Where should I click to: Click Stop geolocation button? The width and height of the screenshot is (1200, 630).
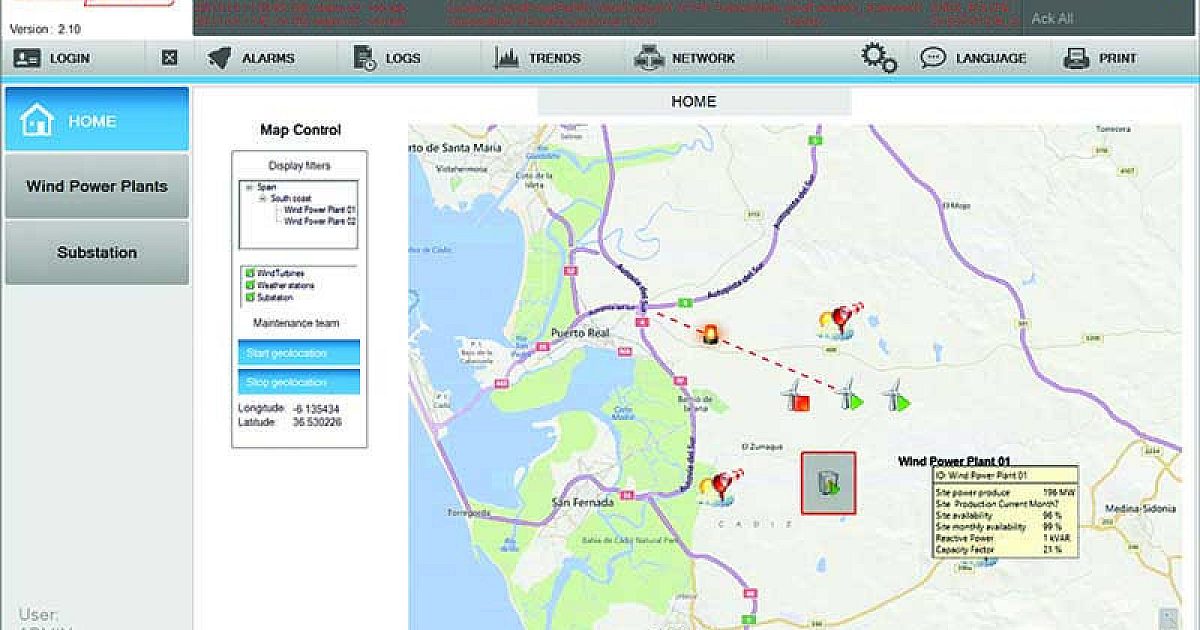pyautogui.click(x=299, y=382)
